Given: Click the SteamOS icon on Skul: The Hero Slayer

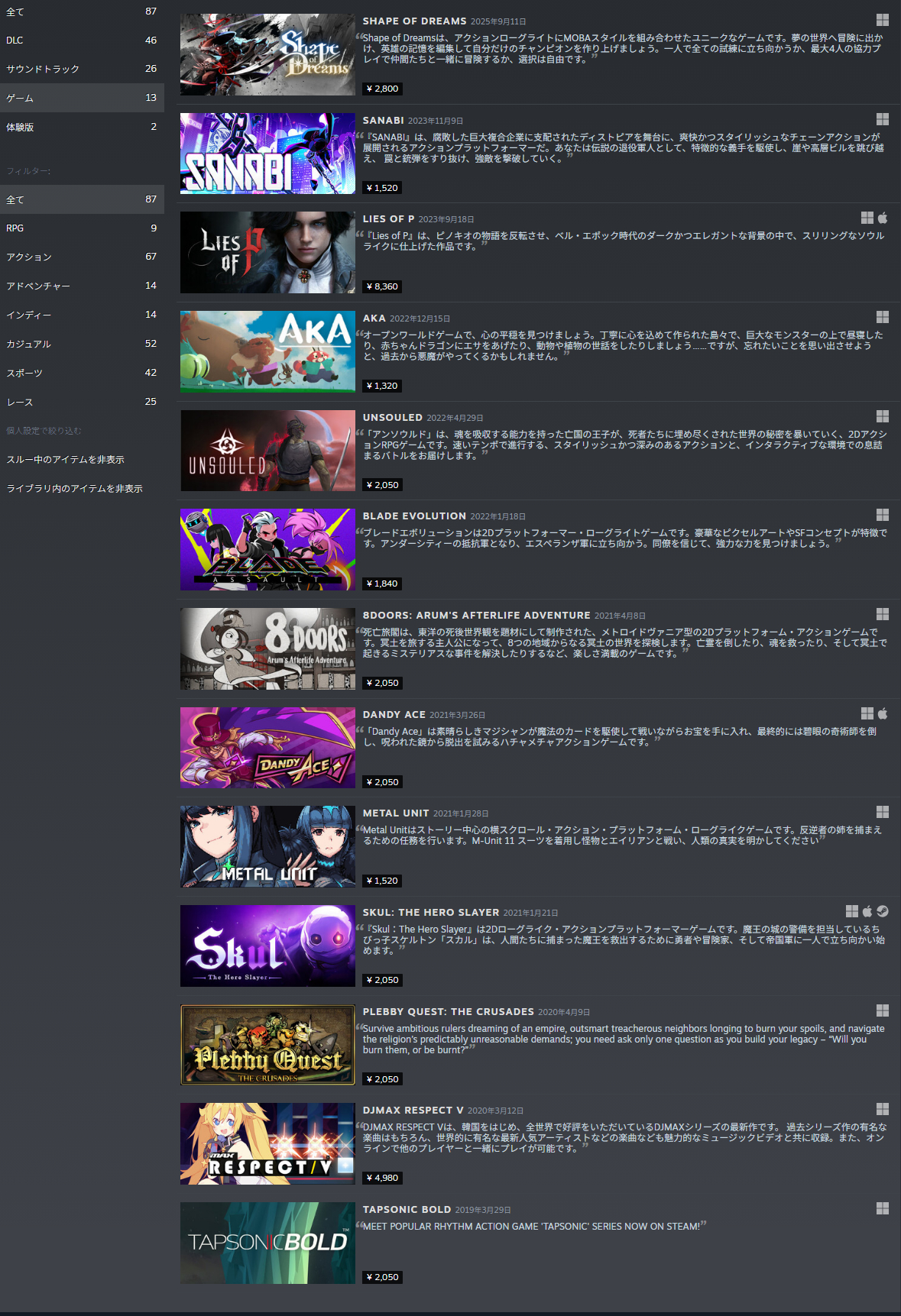Looking at the screenshot, I should tap(883, 911).
